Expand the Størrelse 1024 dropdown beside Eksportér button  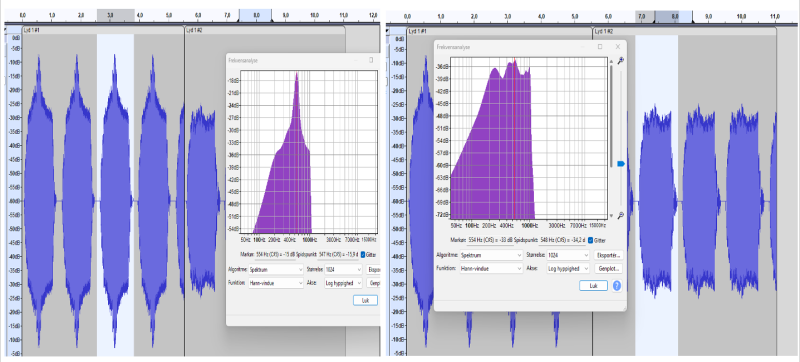(568, 254)
